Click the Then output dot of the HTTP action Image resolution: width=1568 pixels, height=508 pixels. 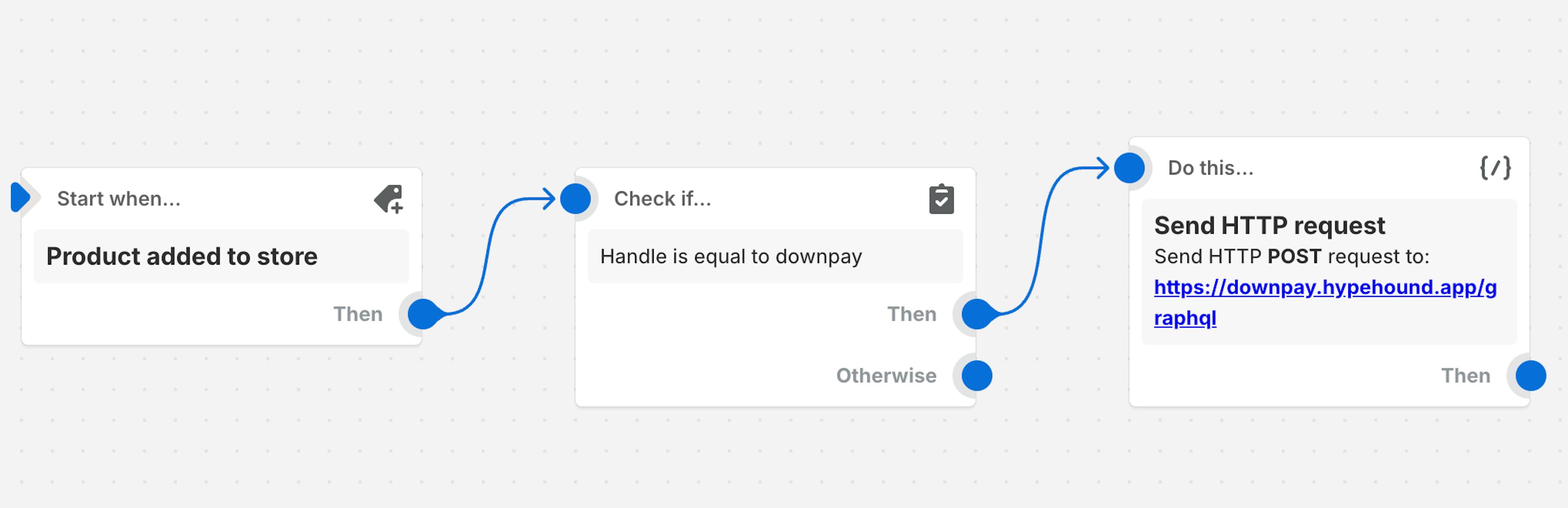(x=1530, y=375)
